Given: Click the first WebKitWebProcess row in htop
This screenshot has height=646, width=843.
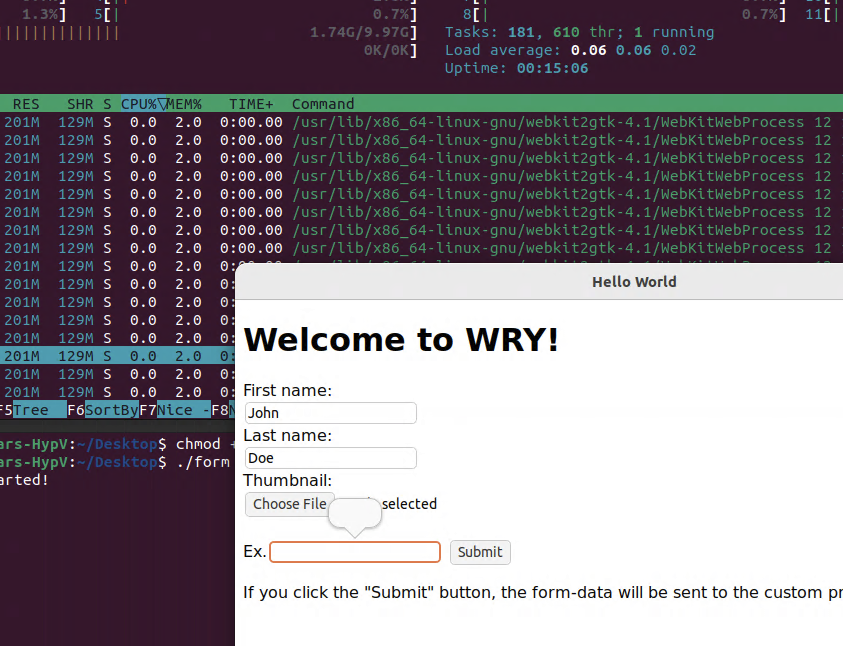Looking at the screenshot, I should point(422,122).
